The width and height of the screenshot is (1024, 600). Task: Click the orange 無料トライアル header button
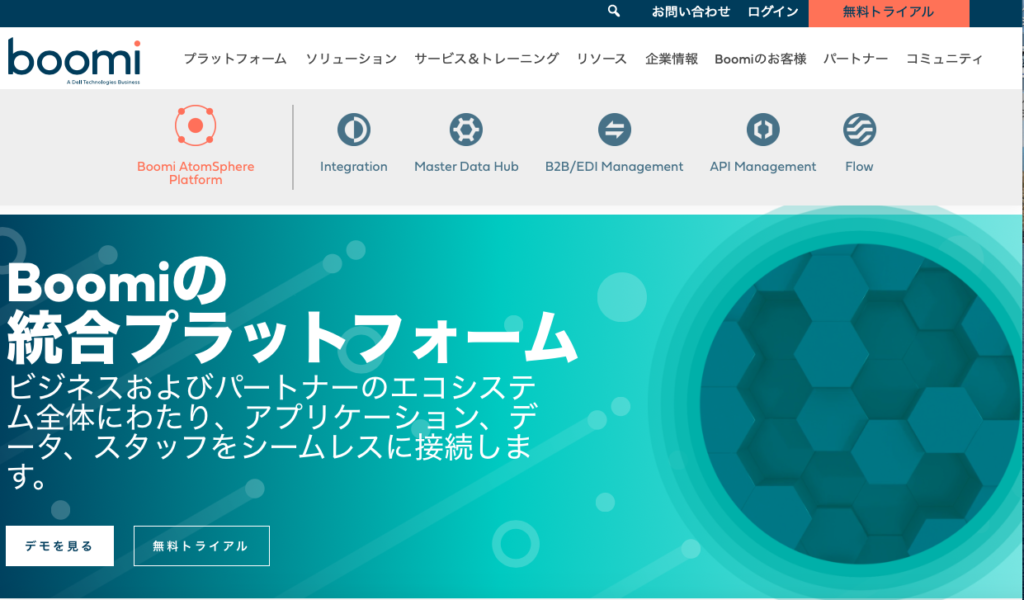[889, 12]
